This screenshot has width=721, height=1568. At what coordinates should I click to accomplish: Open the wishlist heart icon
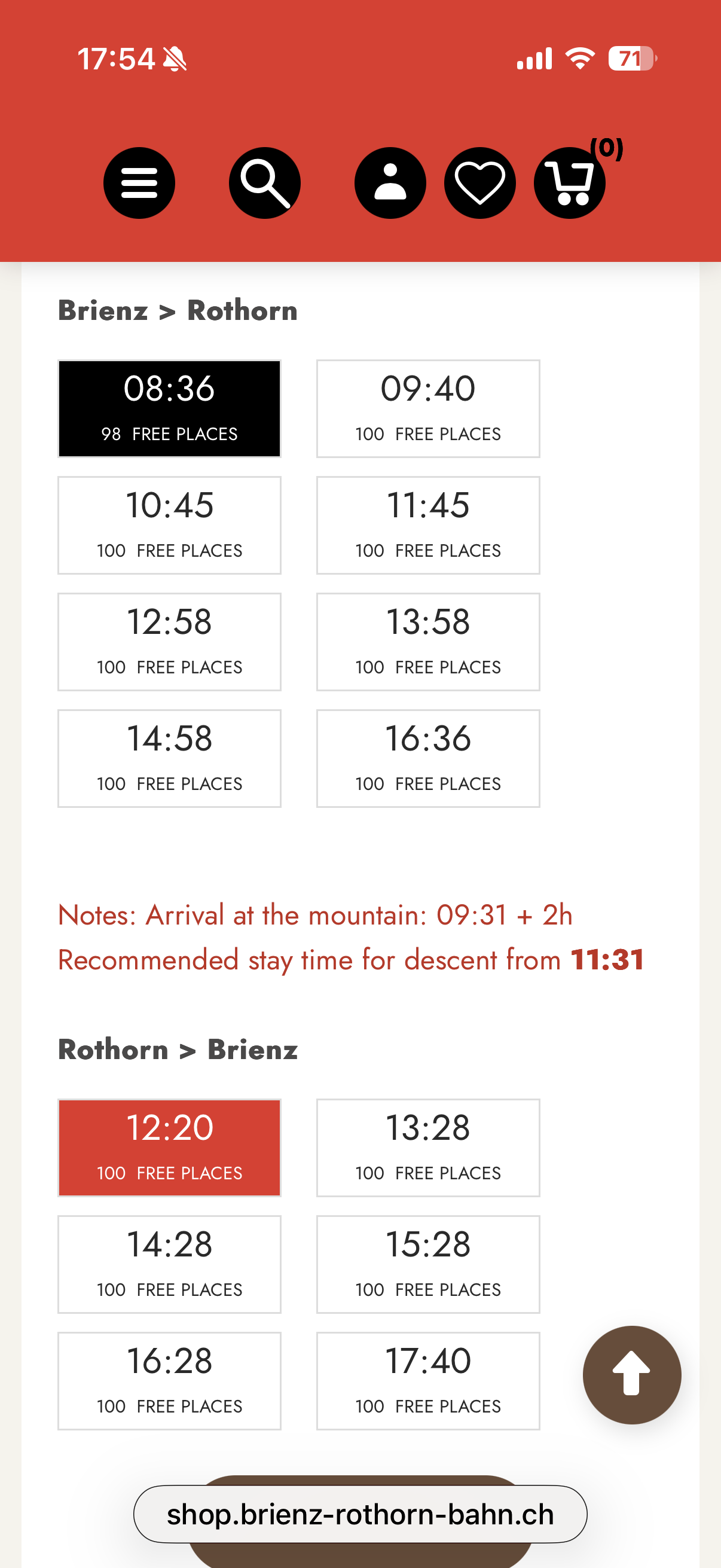point(479,182)
